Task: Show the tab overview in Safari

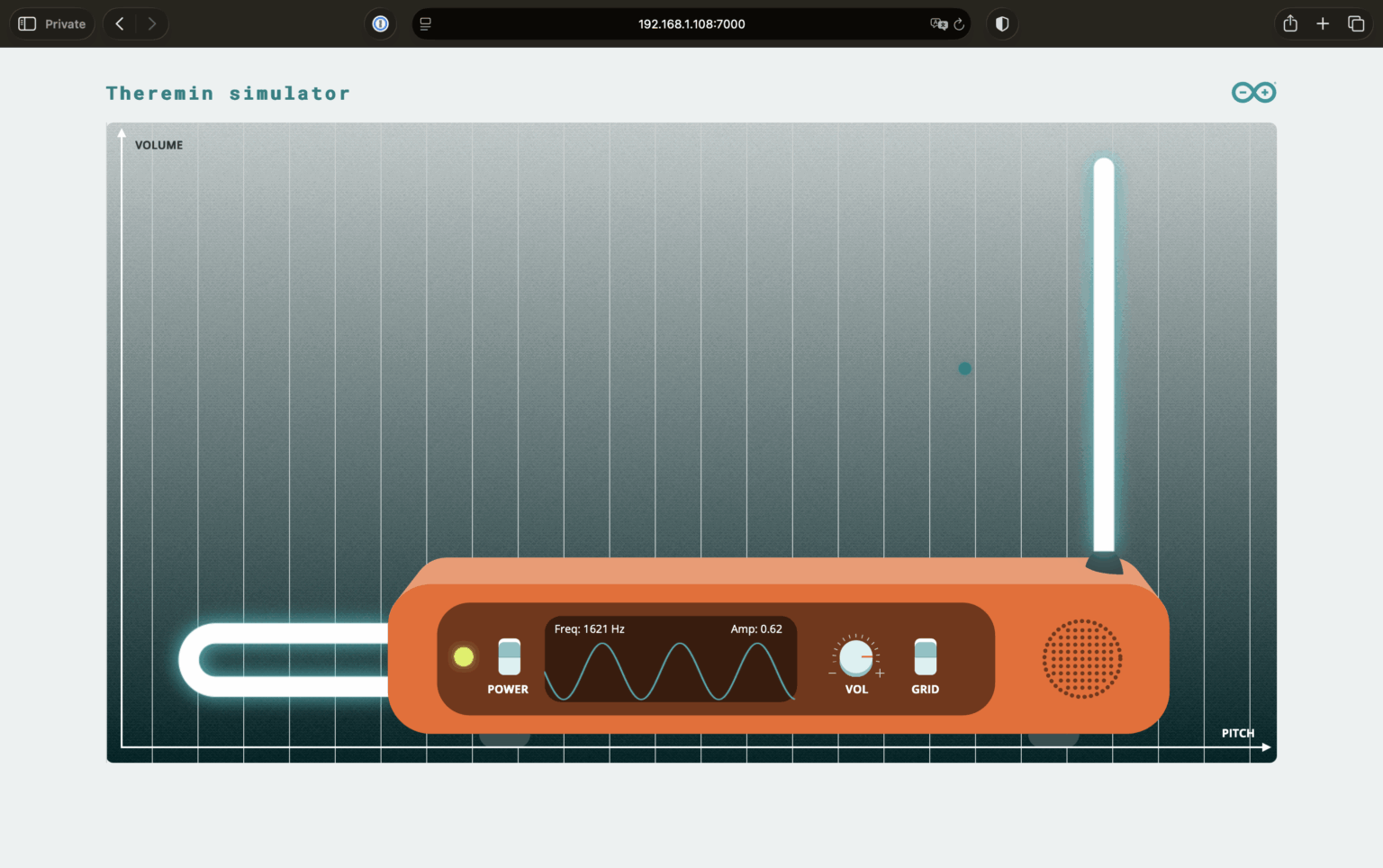Action: click(1356, 23)
